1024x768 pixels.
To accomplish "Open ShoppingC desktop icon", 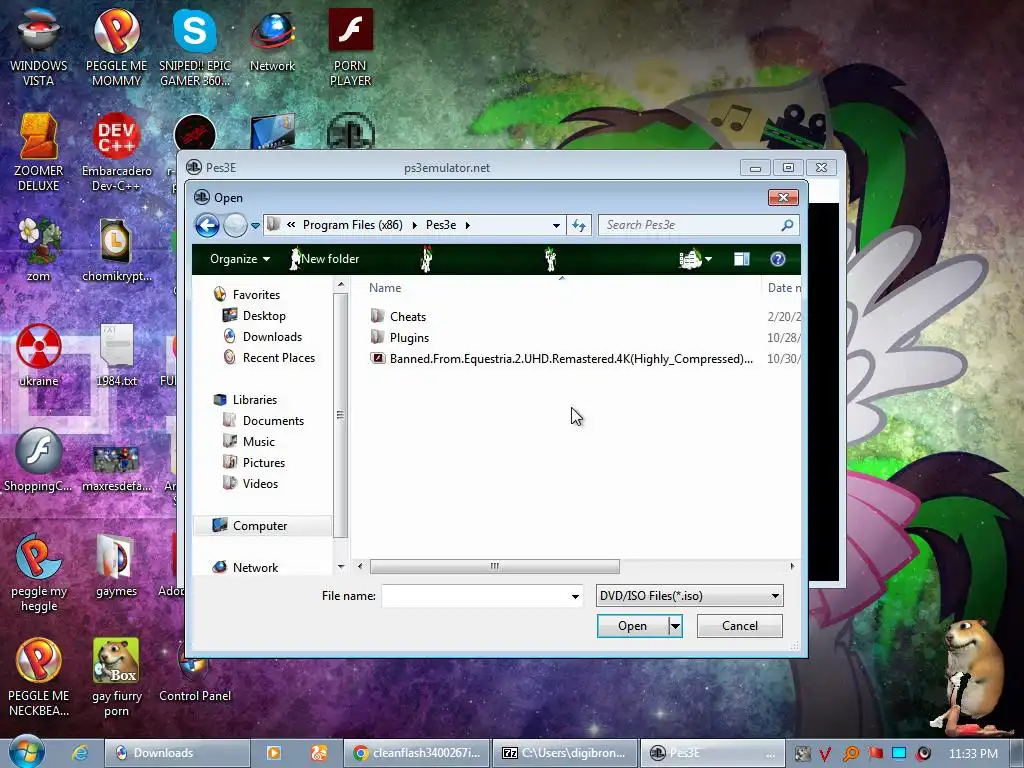I will point(39,460).
